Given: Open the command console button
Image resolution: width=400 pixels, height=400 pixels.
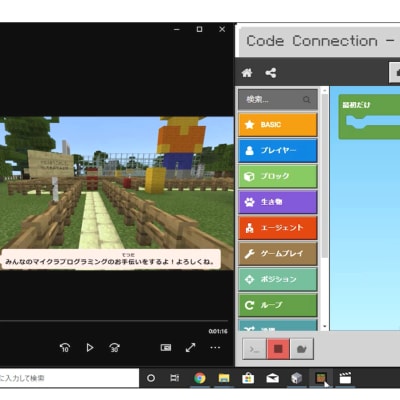Looking at the screenshot, I should [254, 349].
